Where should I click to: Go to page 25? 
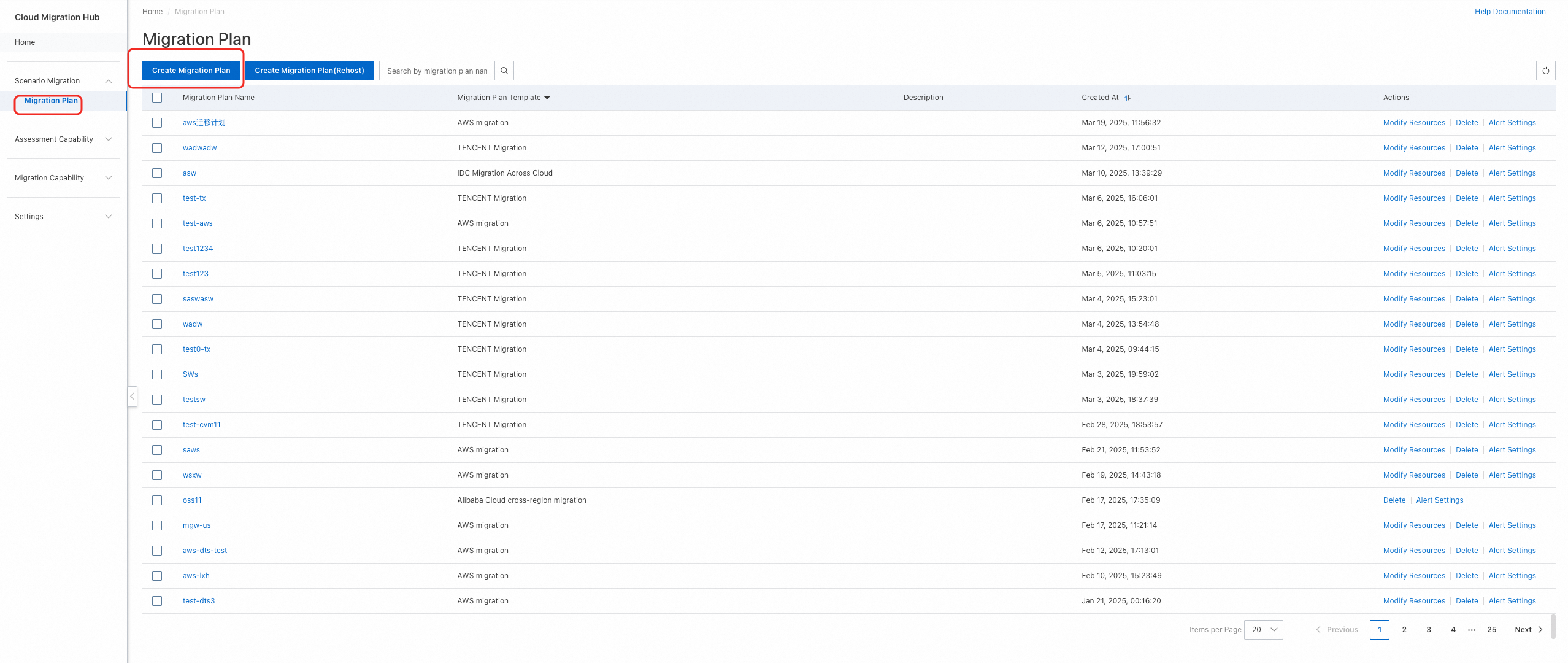1491,629
